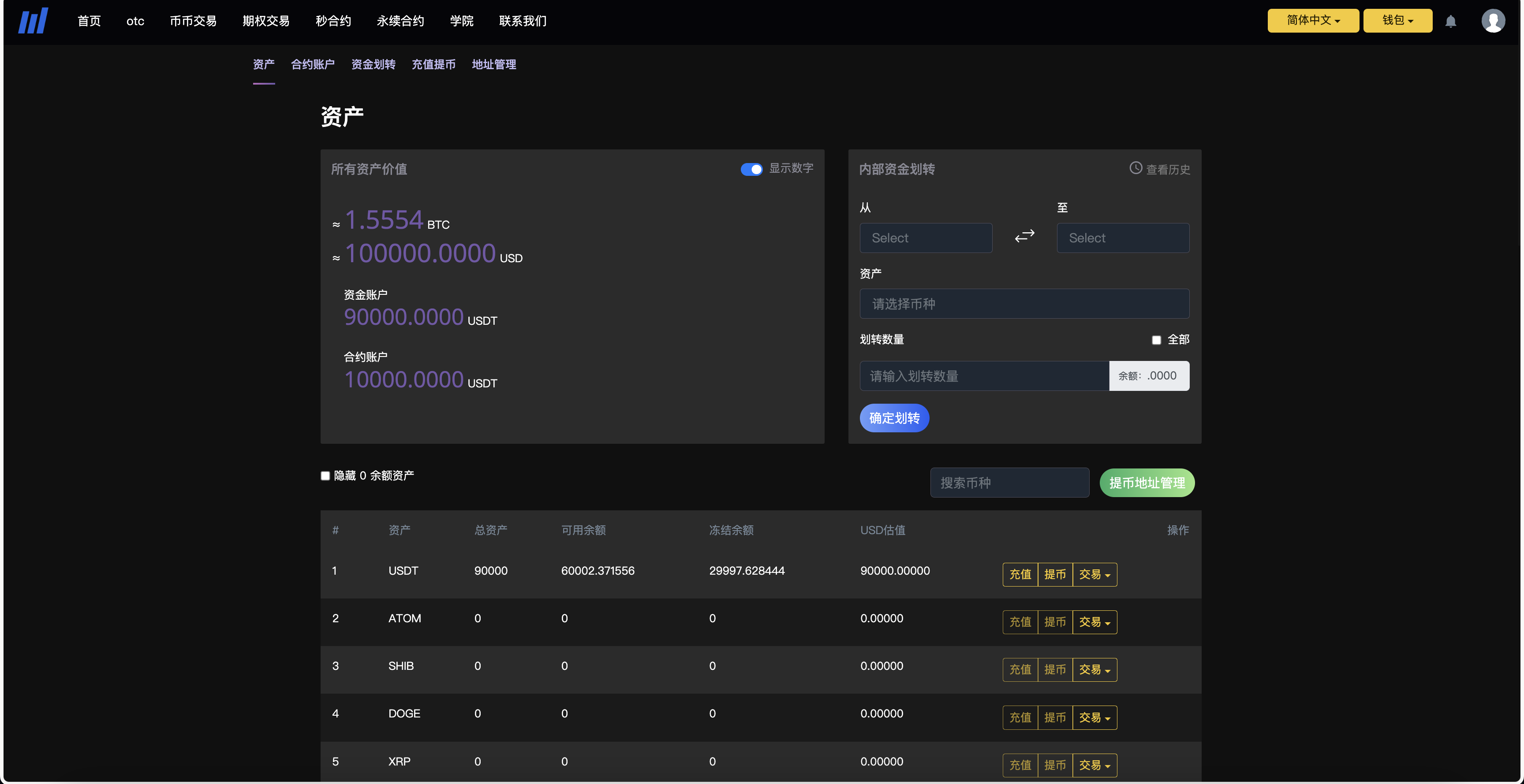Expand 交易 dropdown in USDT row
1524x784 pixels.
tap(1094, 575)
